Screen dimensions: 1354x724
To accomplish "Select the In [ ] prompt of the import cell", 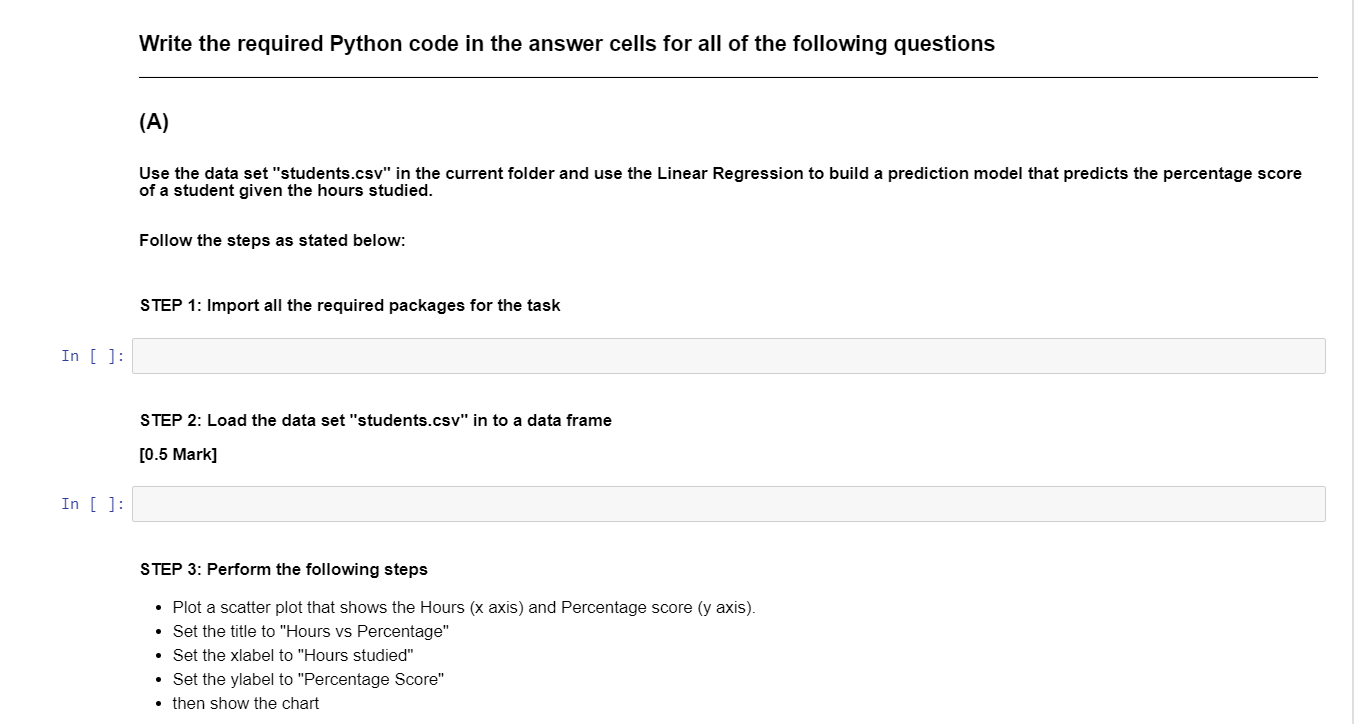I will [x=93, y=356].
